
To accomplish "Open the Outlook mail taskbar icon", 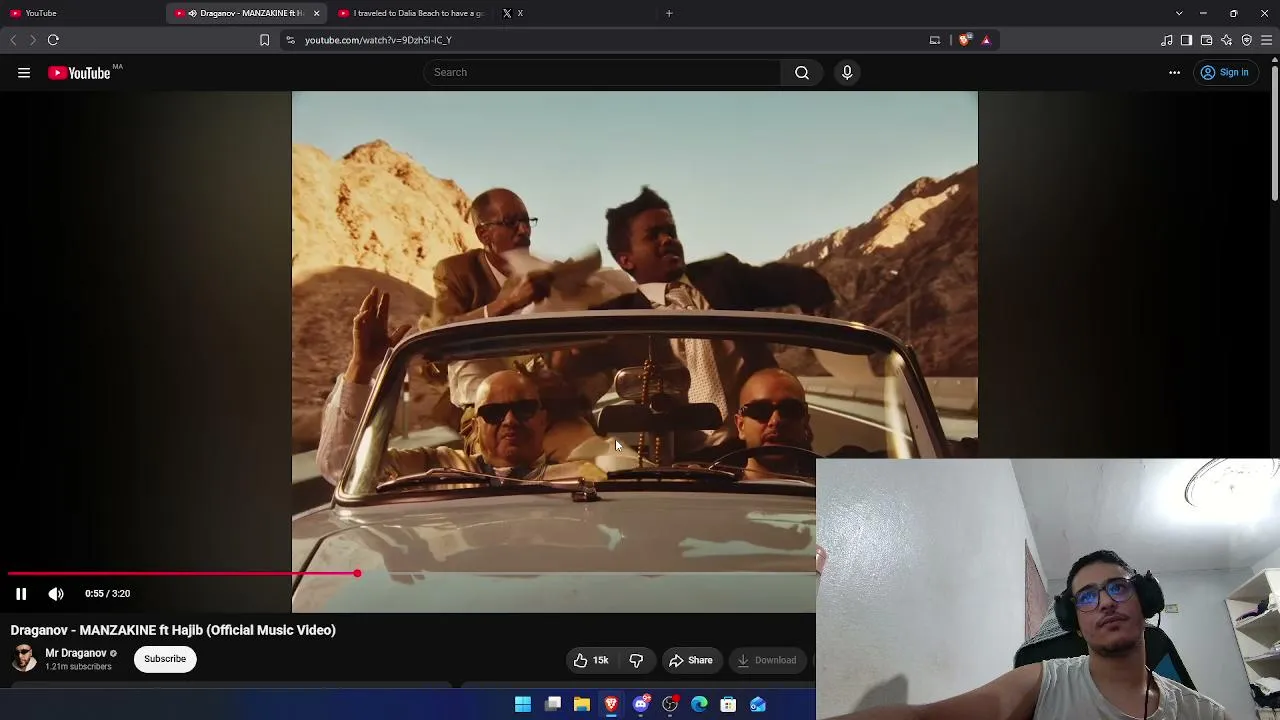I will click(x=758, y=705).
